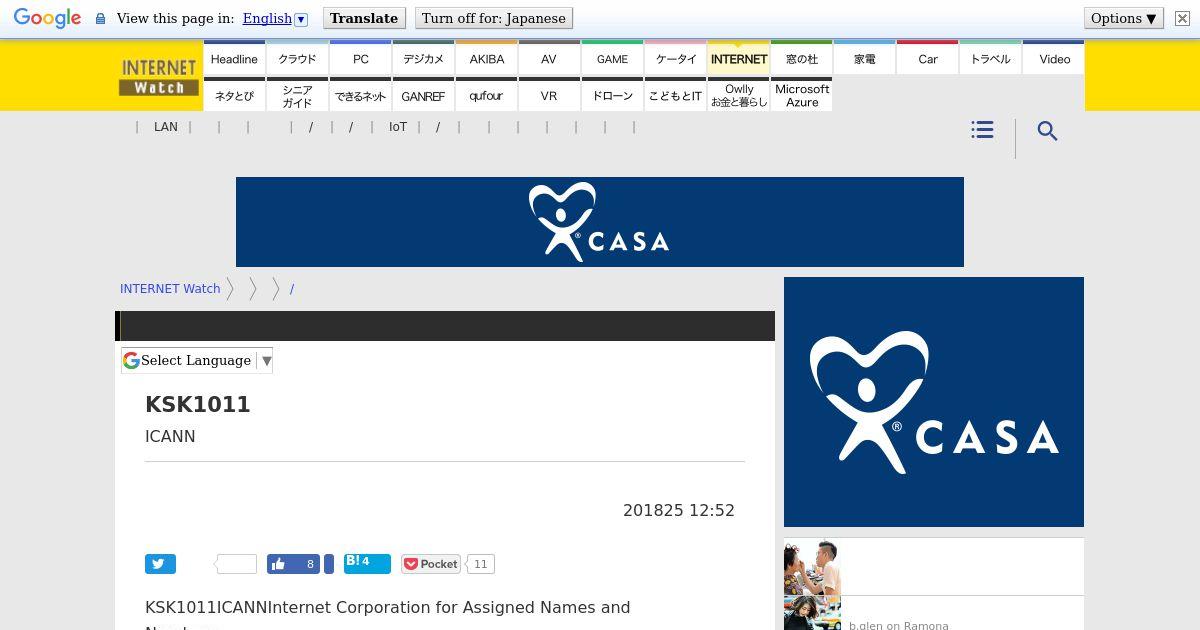Open the PC tab
1200x630 pixels.
coord(360,58)
